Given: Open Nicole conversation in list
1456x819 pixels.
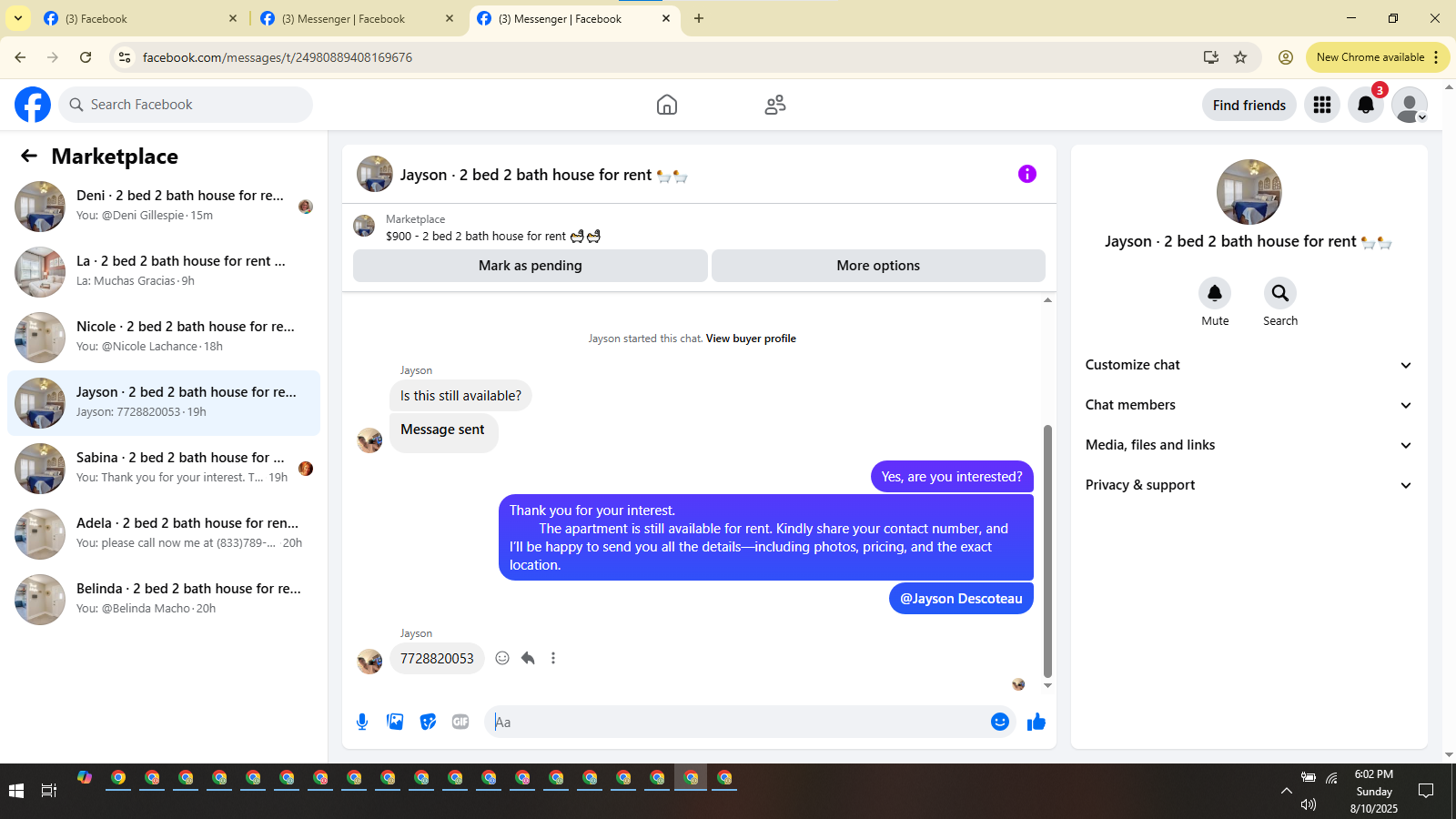Looking at the screenshot, I should [x=164, y=338].
